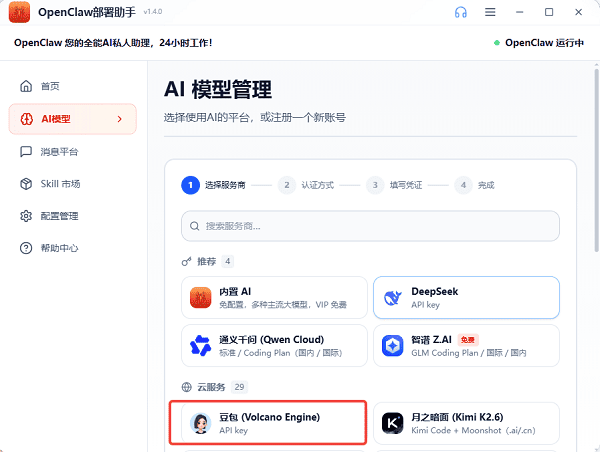600x452 pixels.
Task: Click the 内置 AI red logo icon
Action: click(201, 297)
